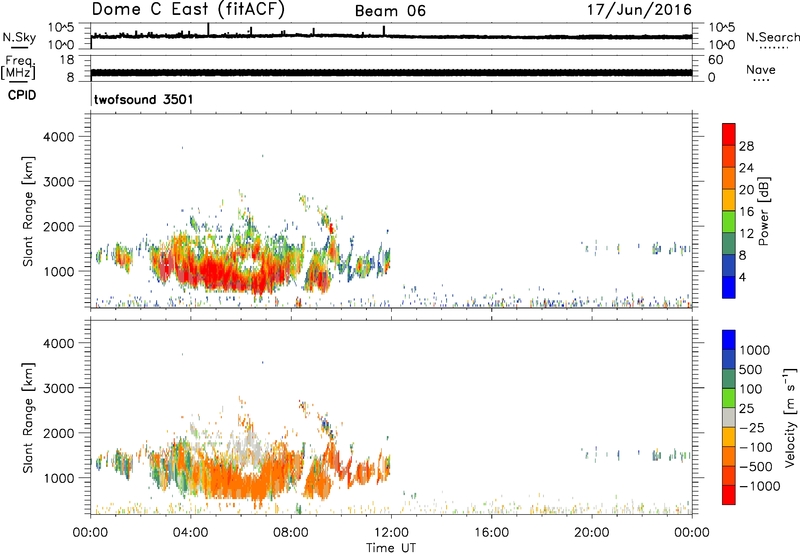Click the '12:00' time tick label
This screenshot has width=800, height=554.
391,533
